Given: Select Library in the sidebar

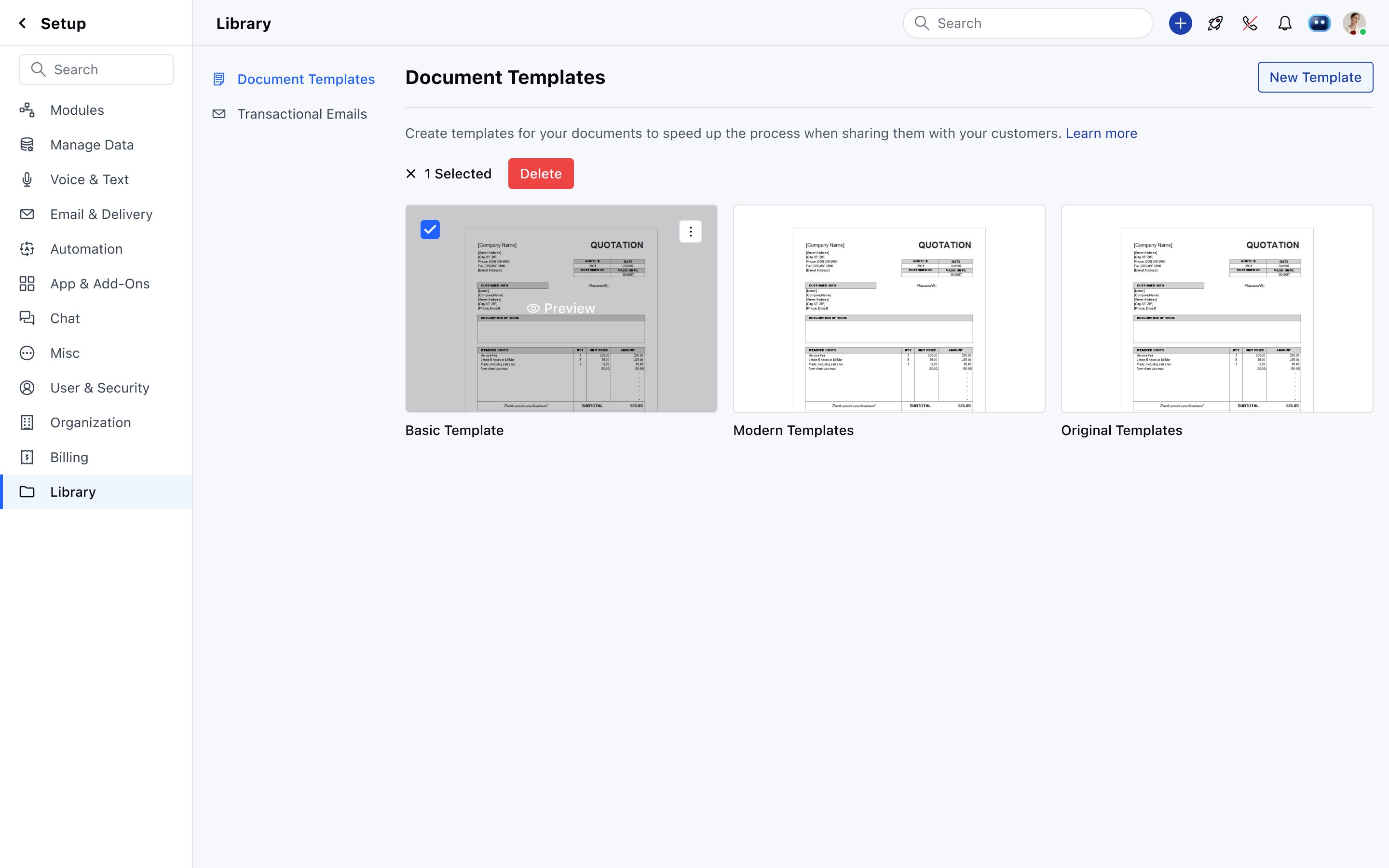Looking at the screenshot, I should coord(96,491).
